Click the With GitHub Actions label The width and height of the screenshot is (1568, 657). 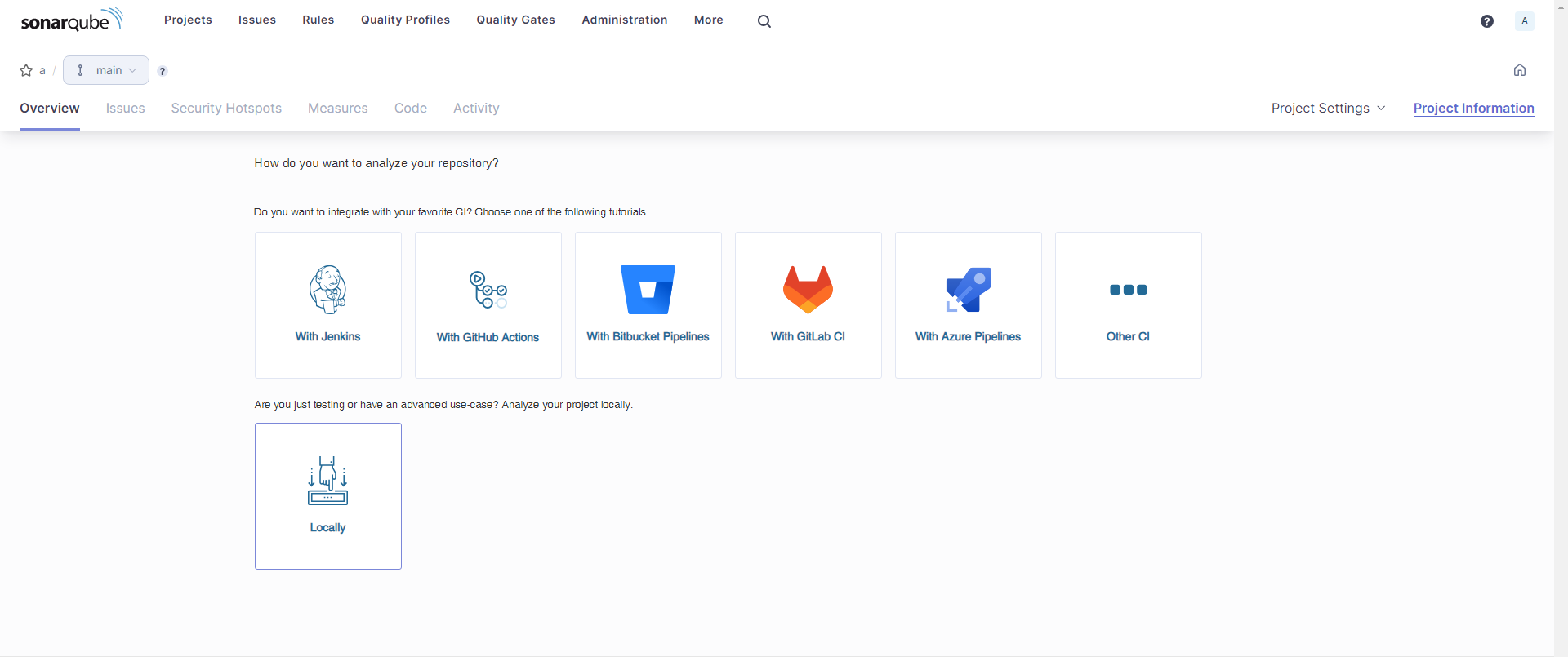click(488, 337)
